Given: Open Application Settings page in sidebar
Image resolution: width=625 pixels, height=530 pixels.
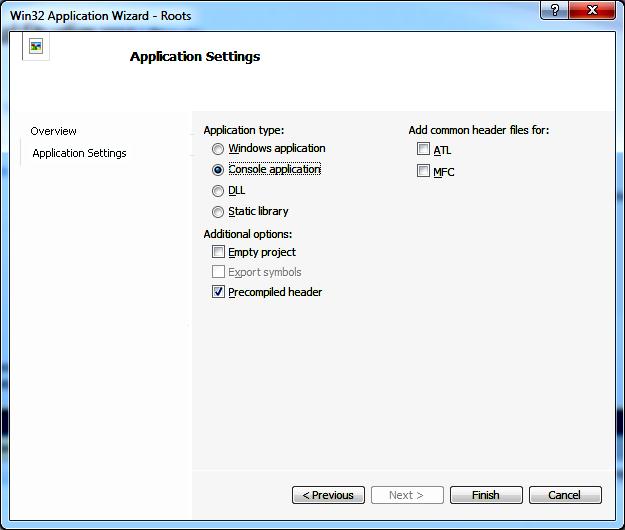Looking at the screenshot, I should click(79, 153).
